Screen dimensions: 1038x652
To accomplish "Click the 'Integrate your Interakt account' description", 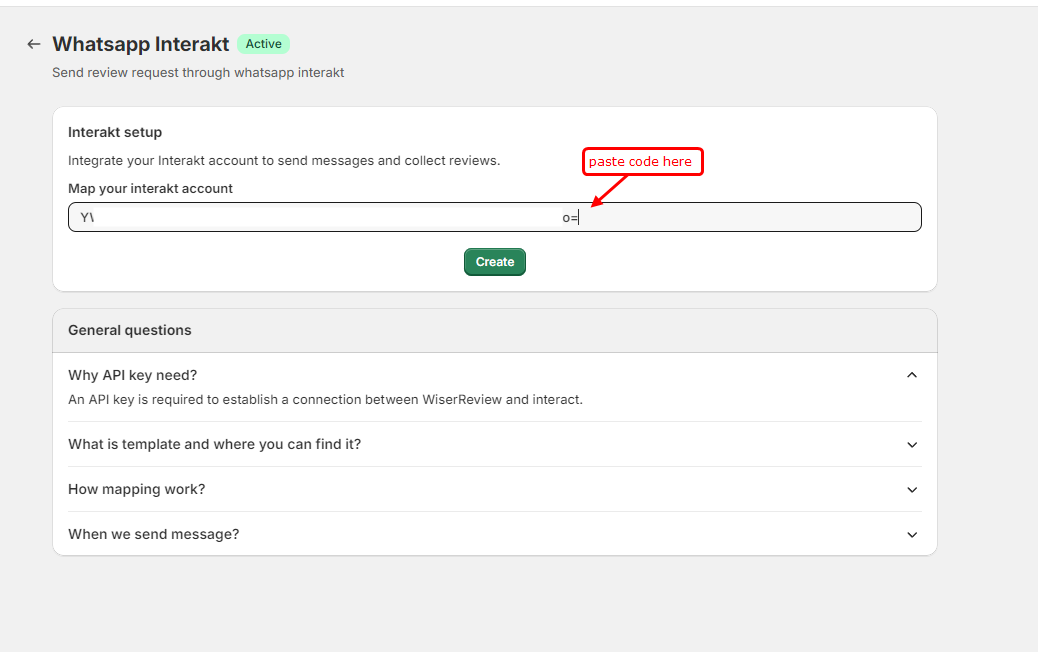I will point(283,160).
